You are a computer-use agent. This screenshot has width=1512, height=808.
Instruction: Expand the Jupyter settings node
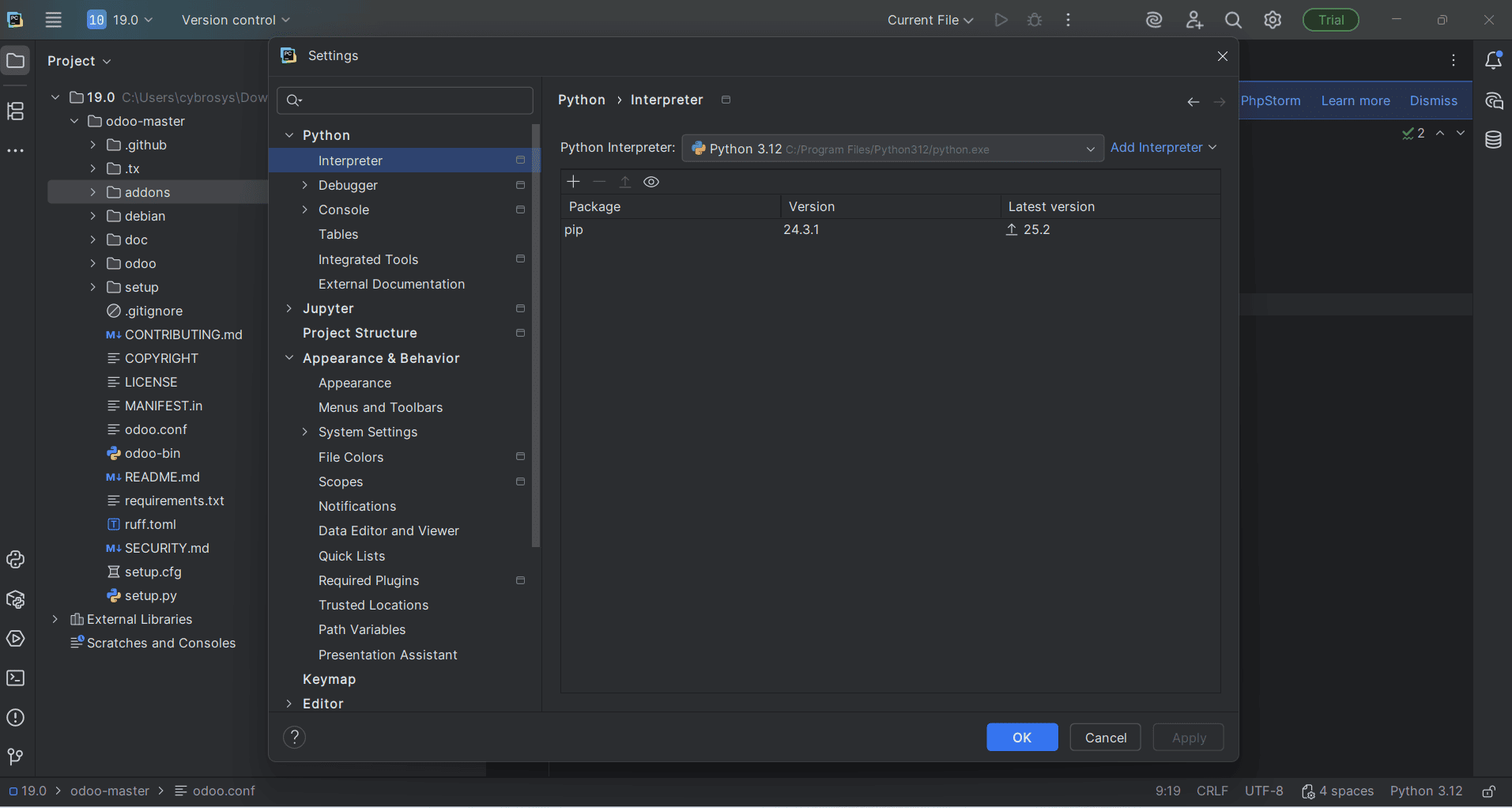coord(289,308)
